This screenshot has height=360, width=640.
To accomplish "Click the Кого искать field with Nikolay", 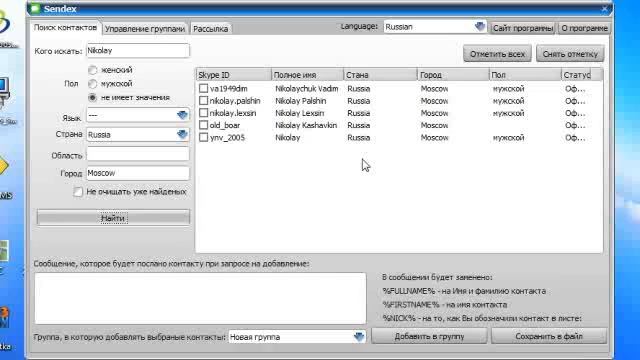I will [138, 51].
